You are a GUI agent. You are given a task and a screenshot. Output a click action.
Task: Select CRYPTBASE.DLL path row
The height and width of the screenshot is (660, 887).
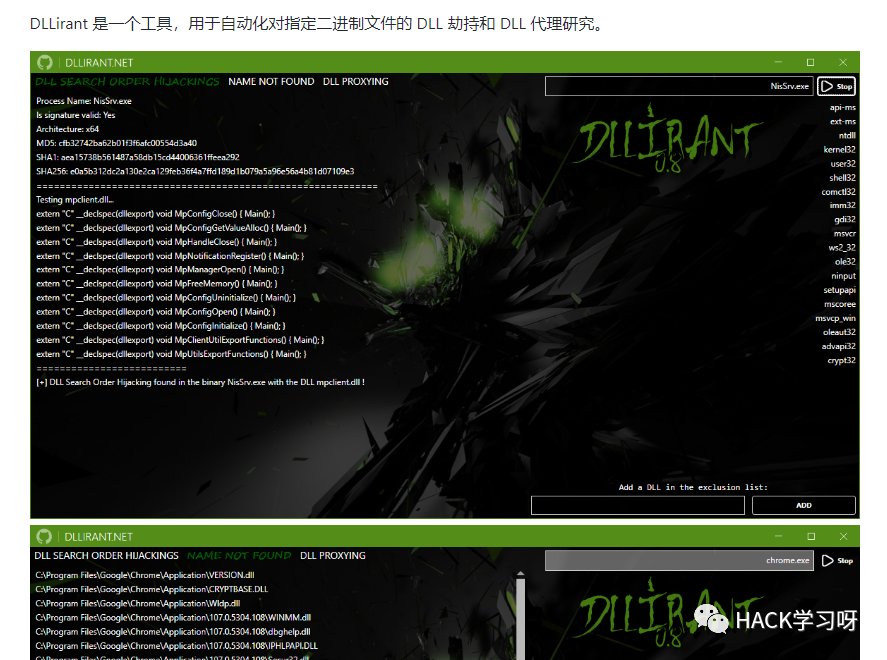tap(152, 589)
